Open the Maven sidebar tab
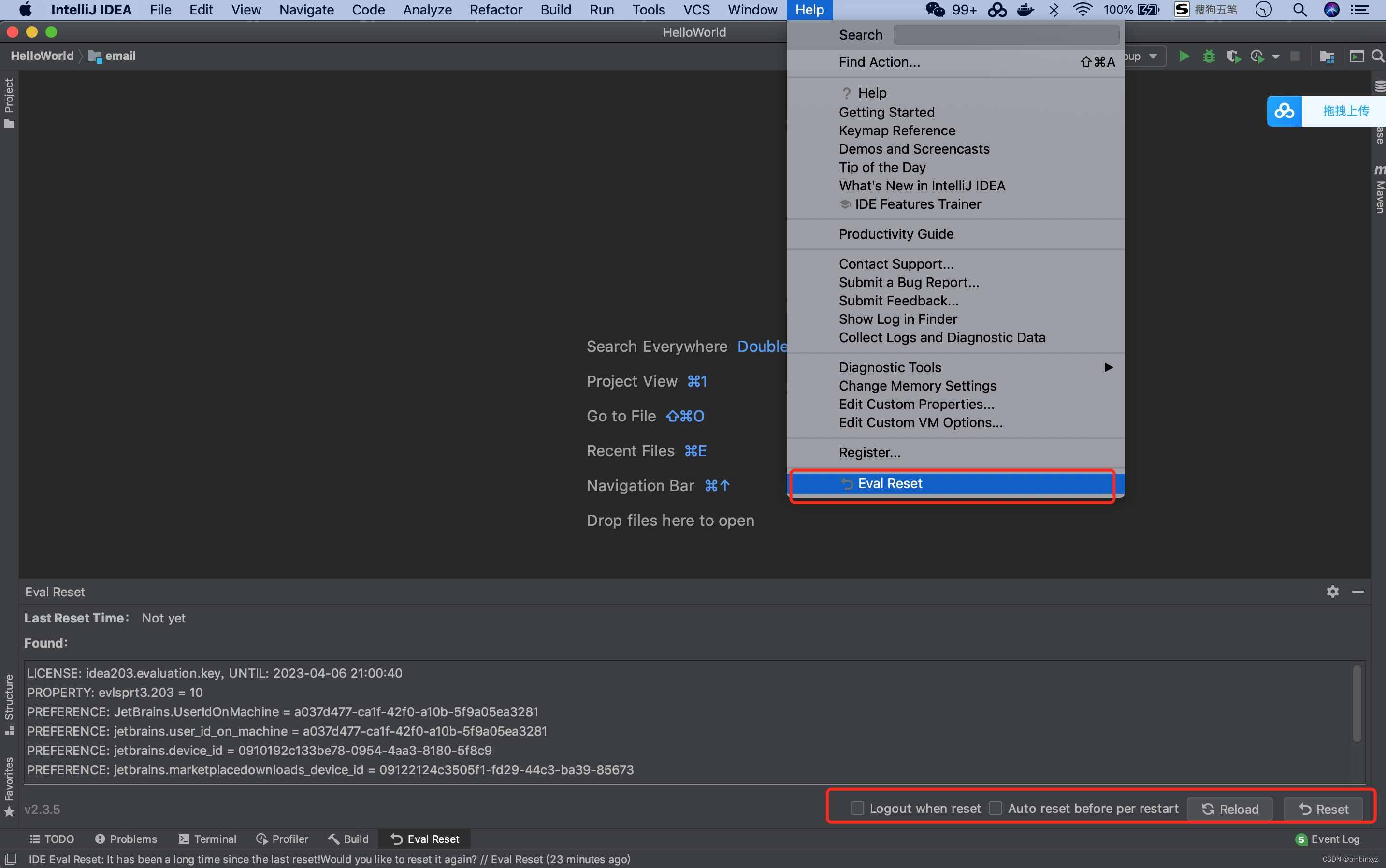 pyautogui.click(x=1379, y=189)
